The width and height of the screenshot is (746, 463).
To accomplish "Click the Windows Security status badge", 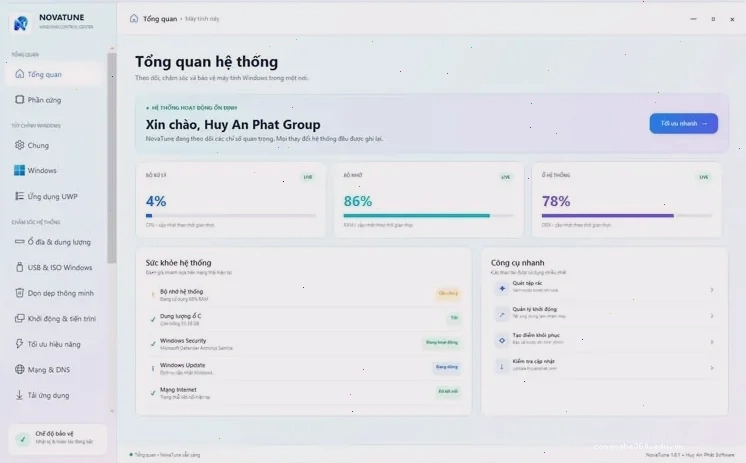I will click(442, 342).
